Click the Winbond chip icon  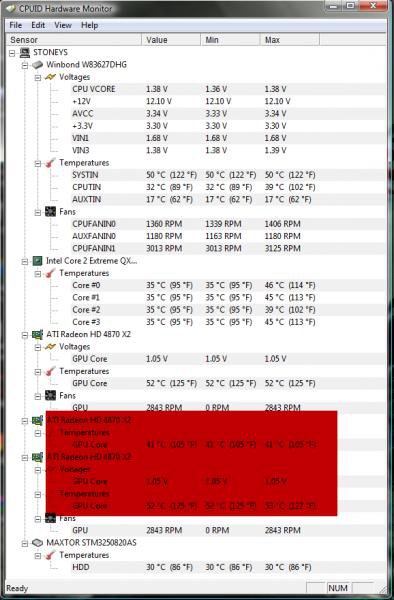pos(37,65)
